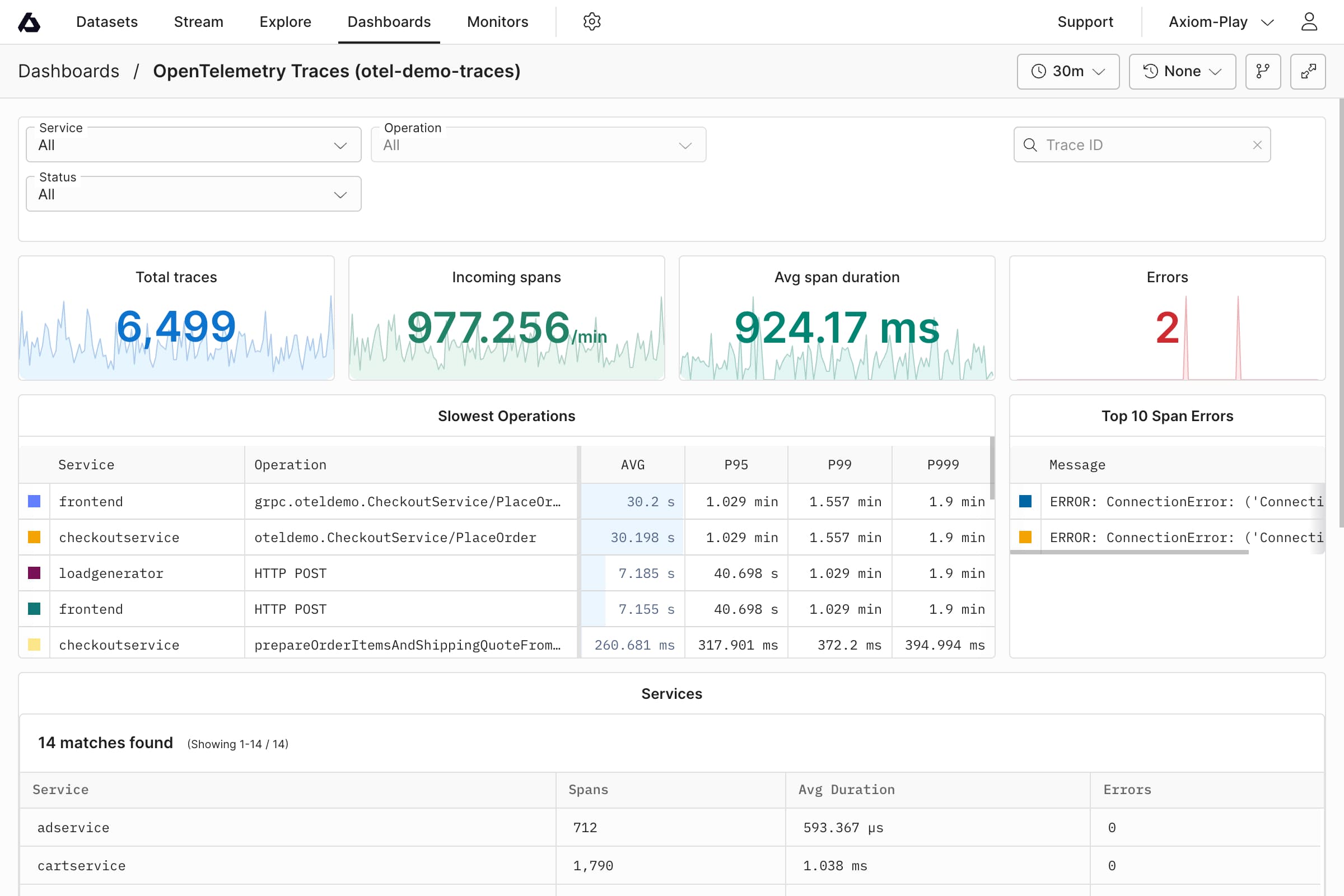Click the 593.367 µs duration value
This screenshot has width=1344, height=896.
click(x=843, y=828)
